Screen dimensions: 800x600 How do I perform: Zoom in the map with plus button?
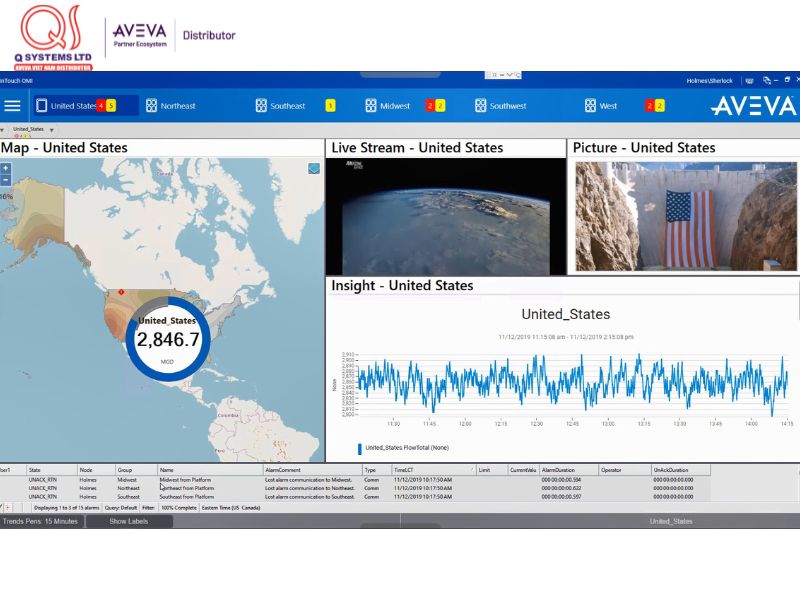[6, 168]
